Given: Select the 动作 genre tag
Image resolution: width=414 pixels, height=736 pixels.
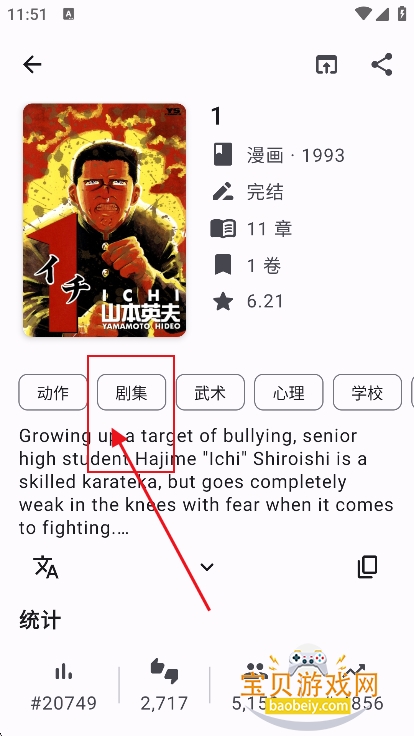Looking at the screenshot, I should [53, 392].
